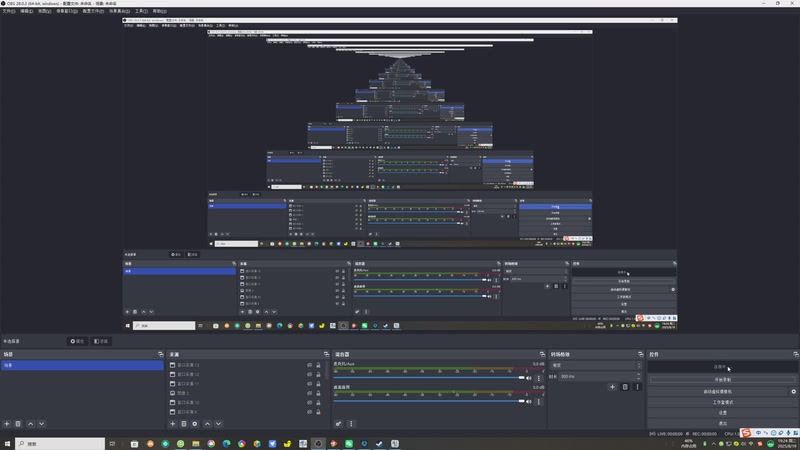Screen dimensions: 800x450
Task: Click 退出 exit button in Controls
Action: coord(722,423)
